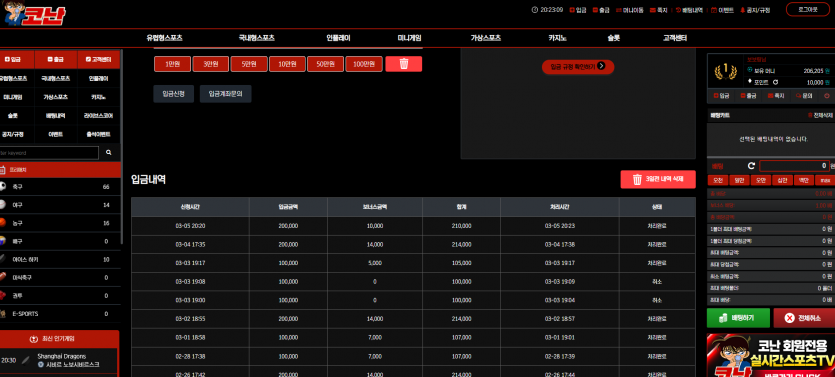Viewport: 835px width, 377px height.
Task: Click 전체삭제 trash in betting cart
Action: [x=821, y=115]
